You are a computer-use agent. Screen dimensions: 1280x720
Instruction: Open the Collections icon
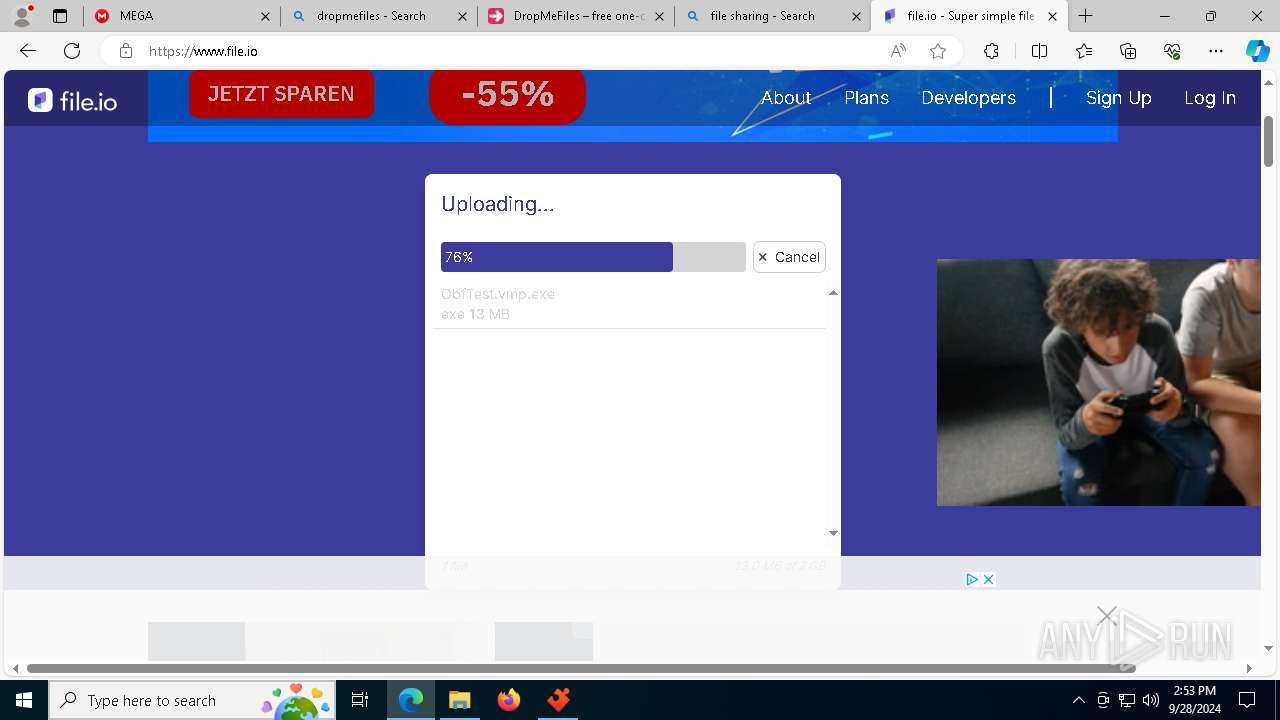[x=1128, y=51]
